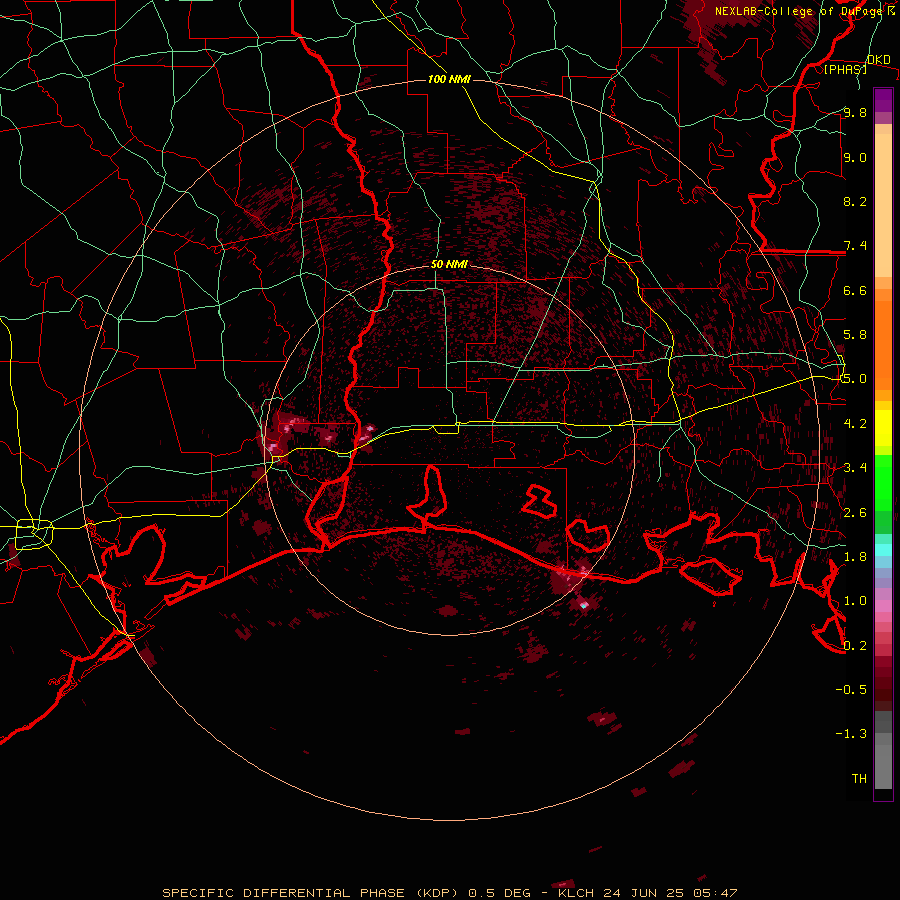This screenshot has width=900, height=900.
Task: Pick the bright green legend swatch
Action: tap(883, 484)
